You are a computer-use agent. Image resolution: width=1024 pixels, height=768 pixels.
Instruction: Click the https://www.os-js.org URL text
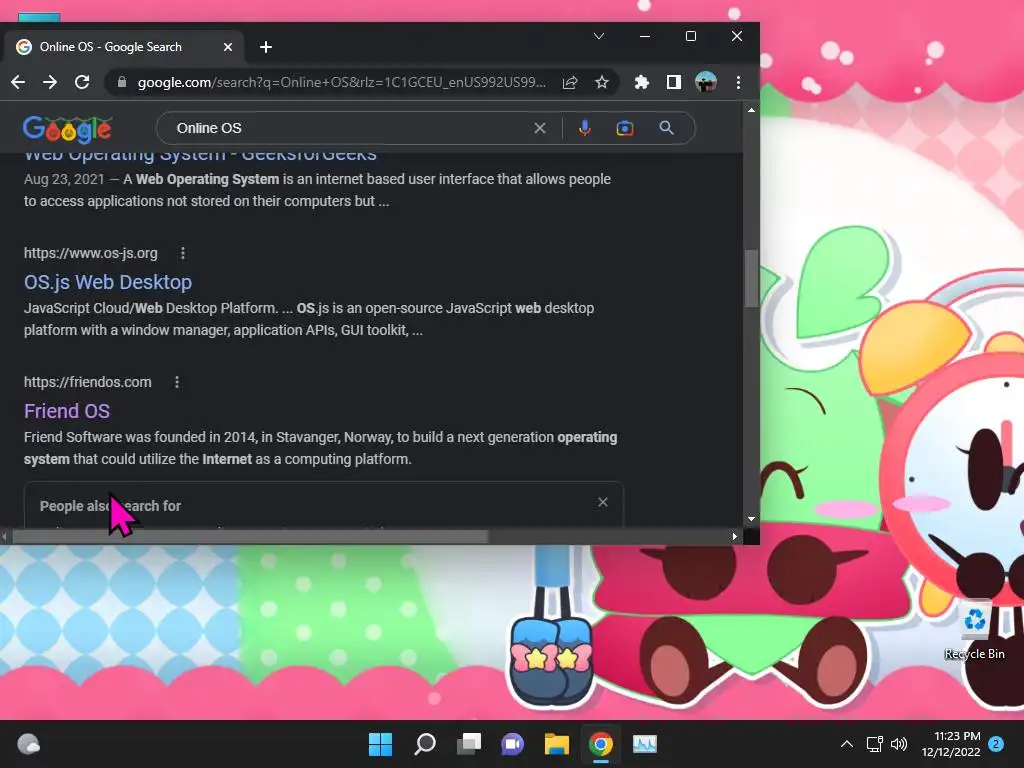(x=91, y=253)
